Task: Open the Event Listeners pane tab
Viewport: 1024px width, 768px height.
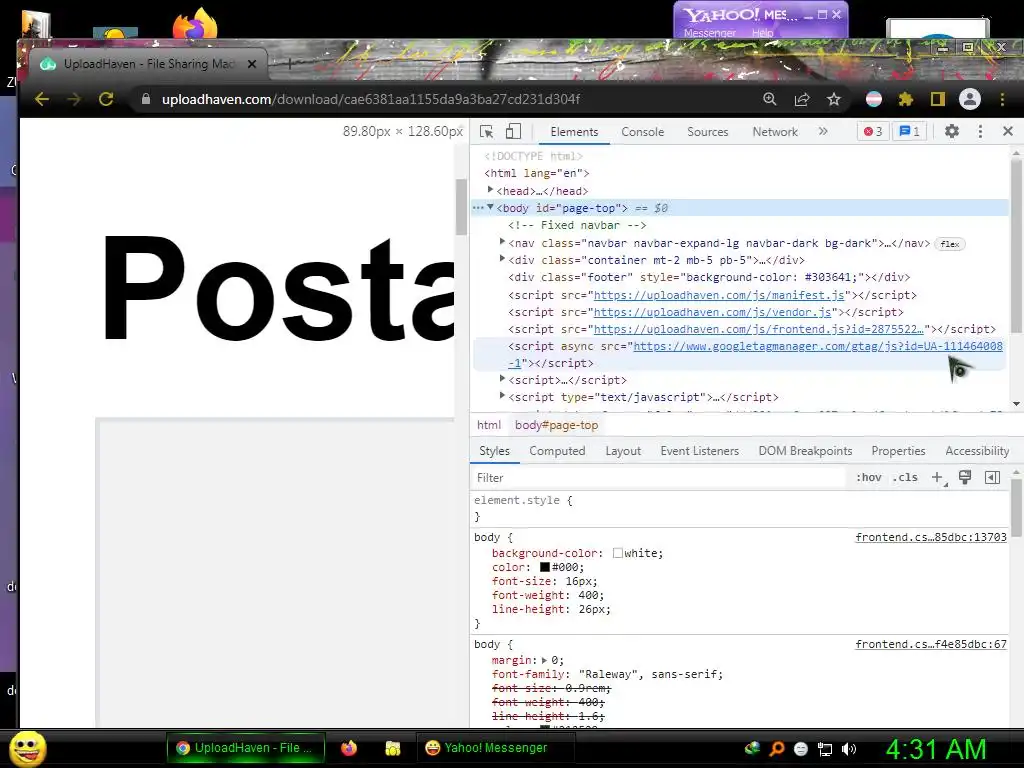Action: click(699, 451)
